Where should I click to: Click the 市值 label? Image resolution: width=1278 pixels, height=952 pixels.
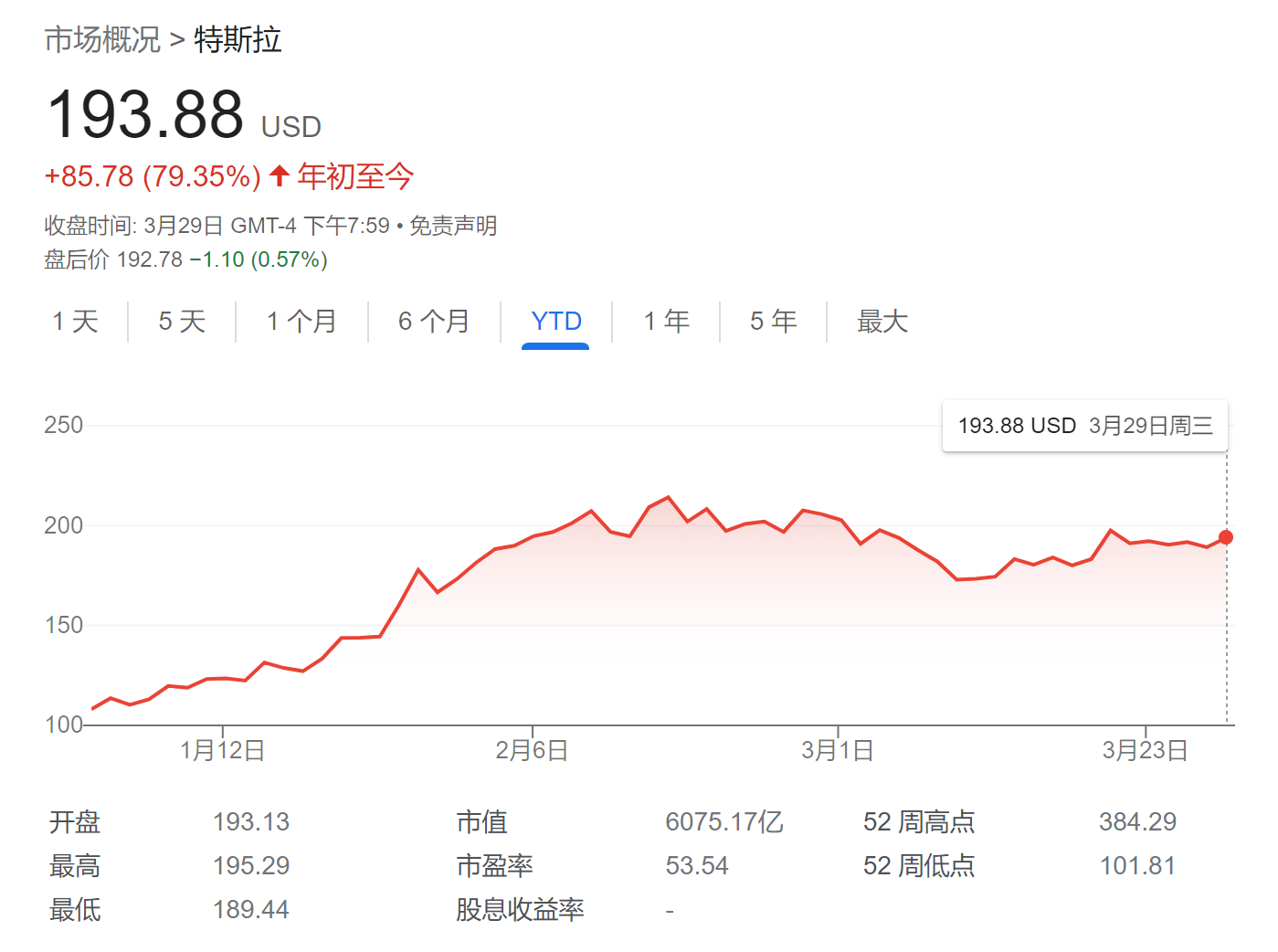tap(481, 822)
